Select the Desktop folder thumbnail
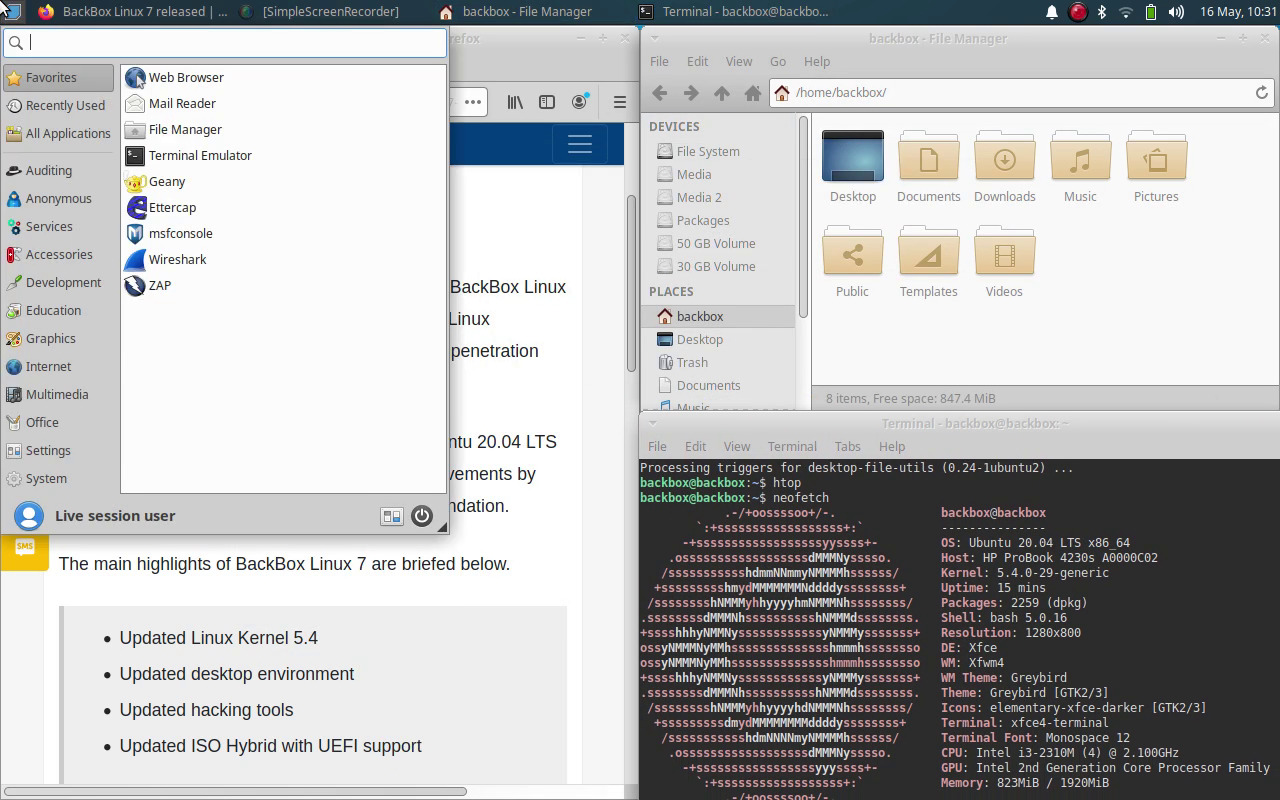This screenshot has width=1280, height=800. pyautogui.click(x=853, y=156)
